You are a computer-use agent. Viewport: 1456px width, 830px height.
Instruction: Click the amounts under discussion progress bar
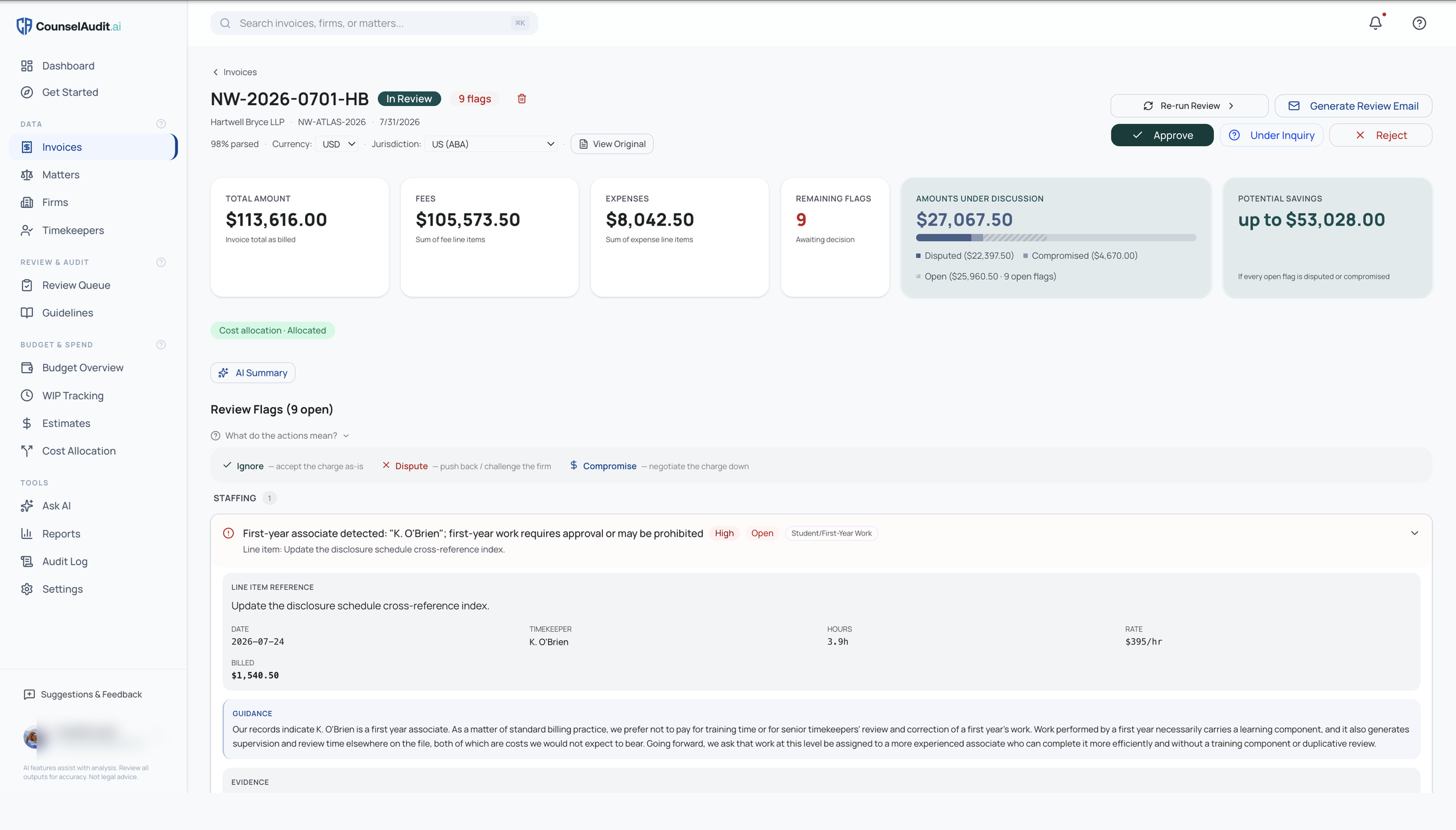1056,238
